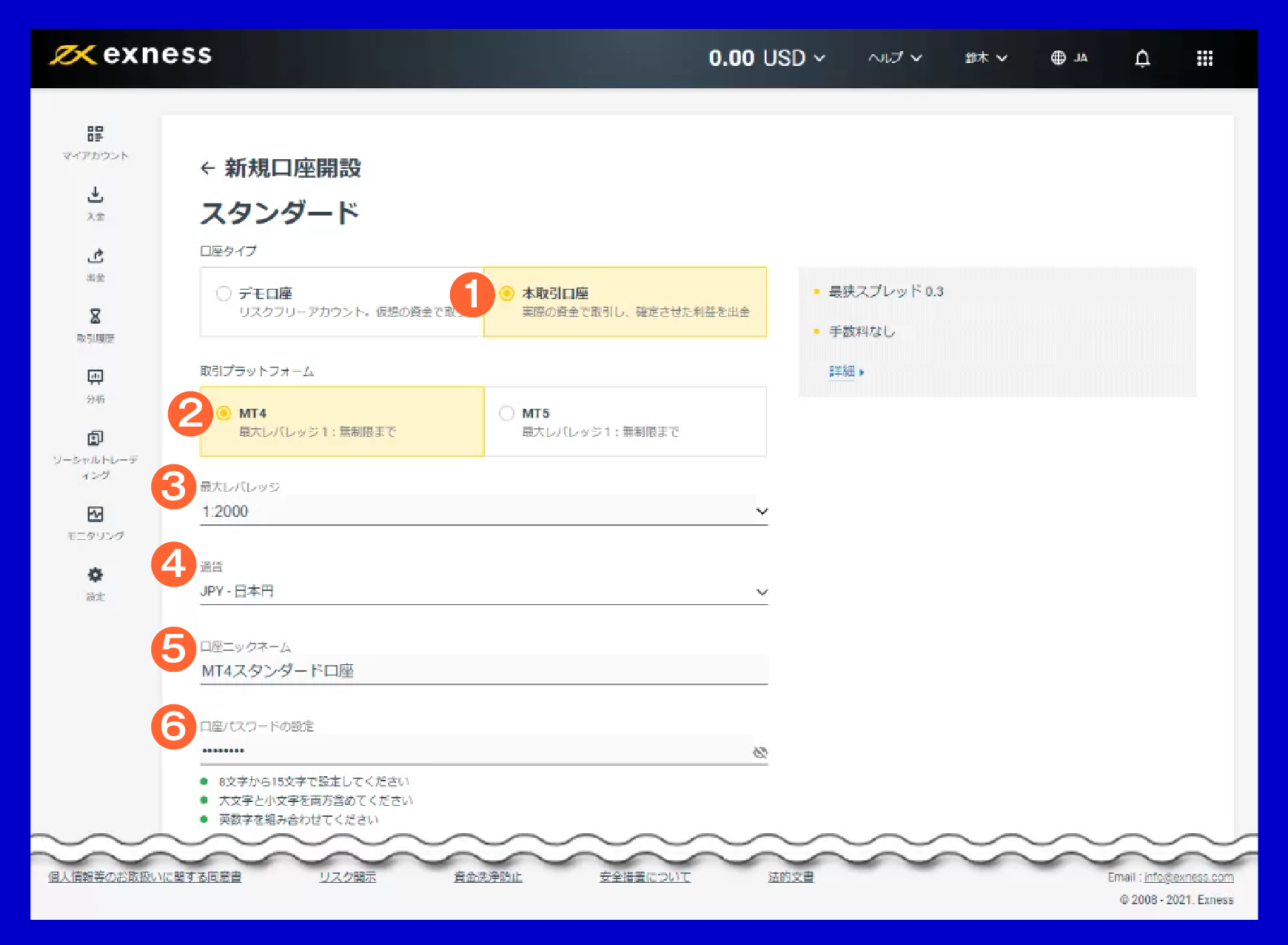Open the currency JPY - 日本円 dropdown

484,591
